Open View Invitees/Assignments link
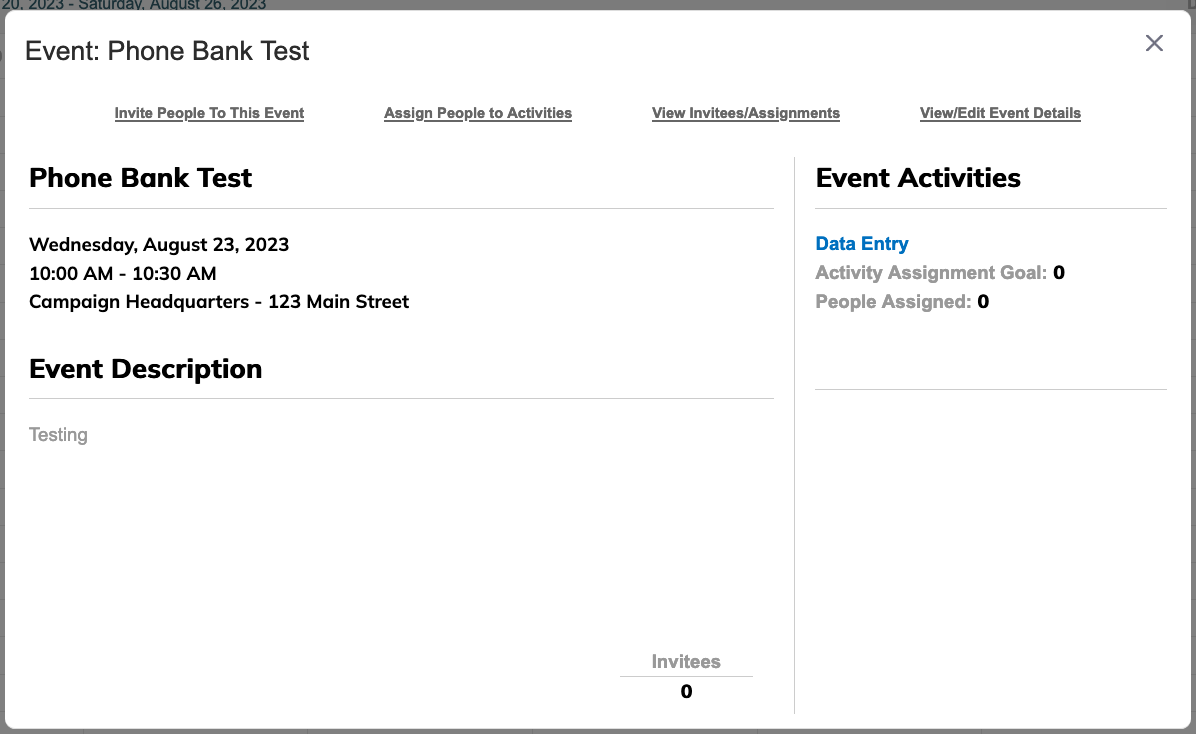Image resolution: width=1196 pixels, height=734 pixels. coord(746,113)
